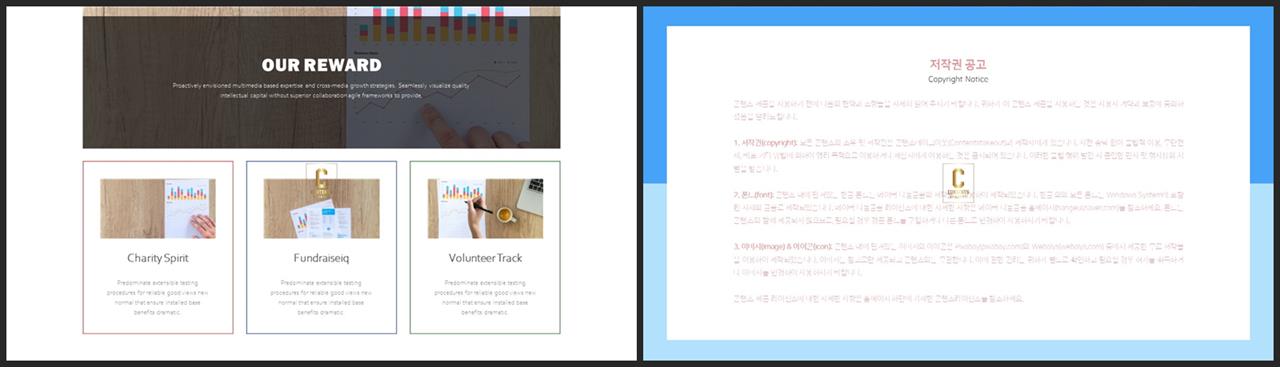1280x367 pixels.
Task: Select the Volunteer Track card image
Action: point(485,208)
